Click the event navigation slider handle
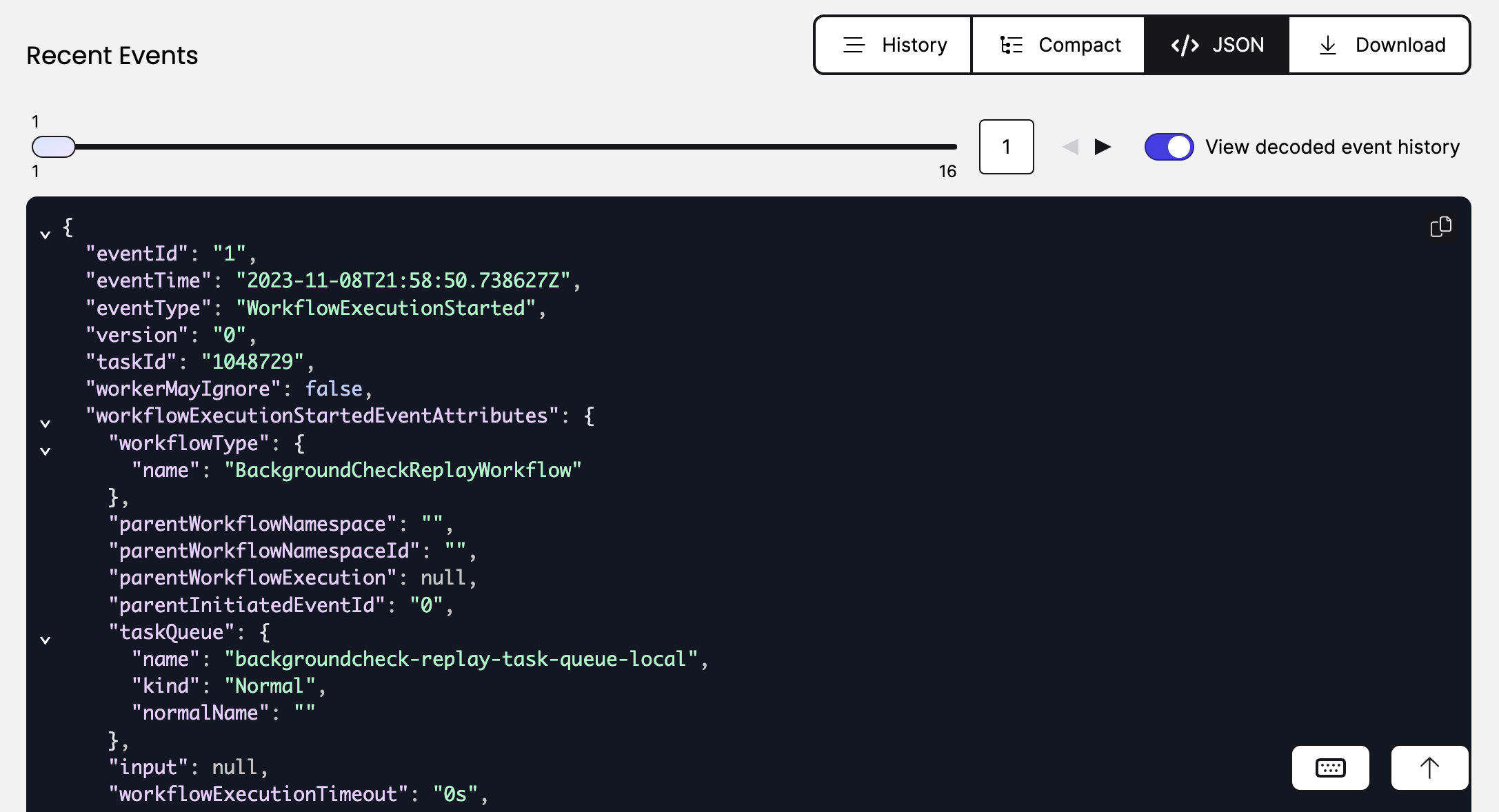This screenshot has width=1499, height=812. (x=53, y=146)
